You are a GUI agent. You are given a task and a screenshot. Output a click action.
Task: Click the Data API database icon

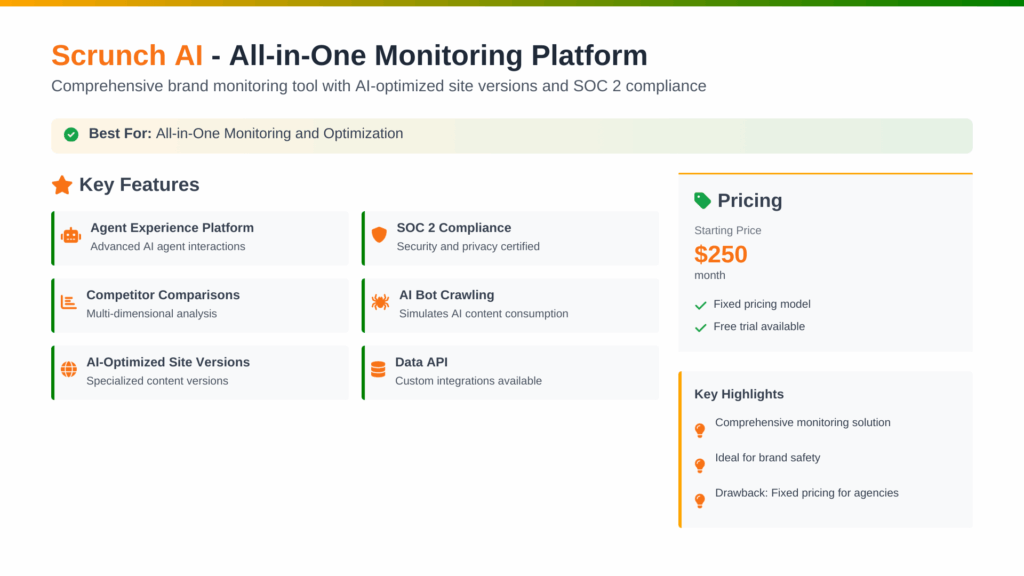point(378,370)
